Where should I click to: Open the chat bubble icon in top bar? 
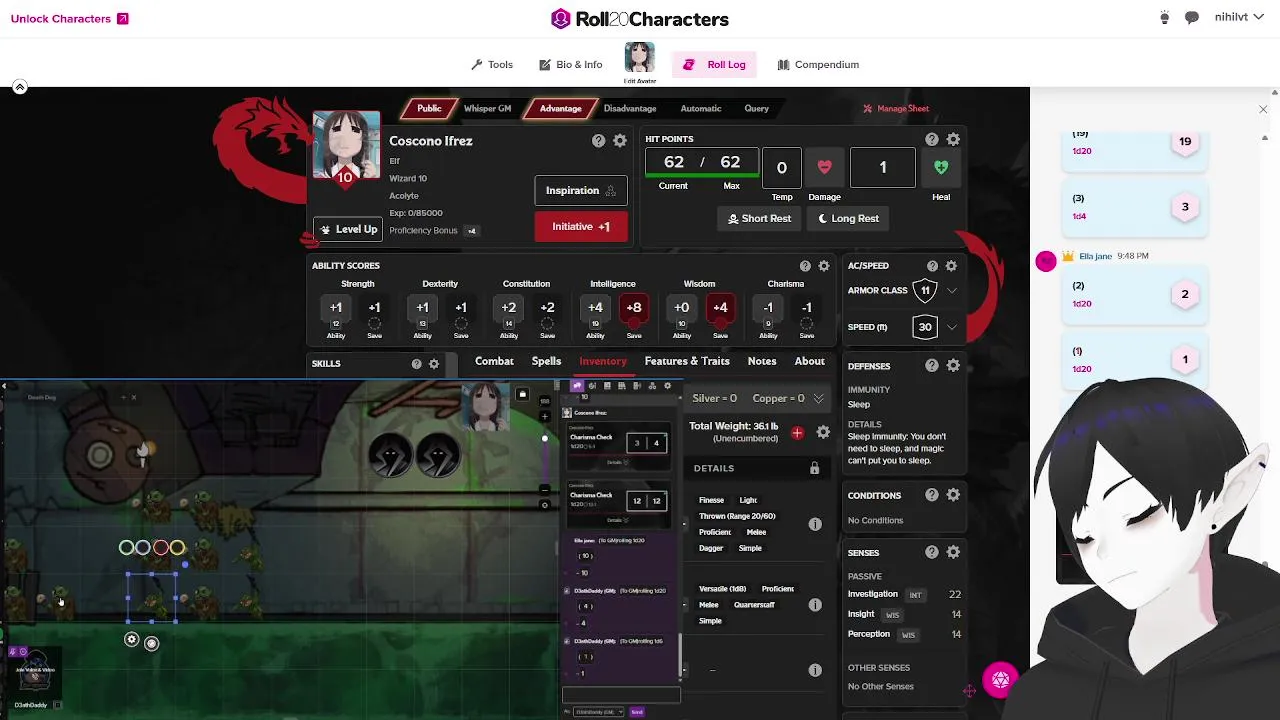coord(1192,18)
